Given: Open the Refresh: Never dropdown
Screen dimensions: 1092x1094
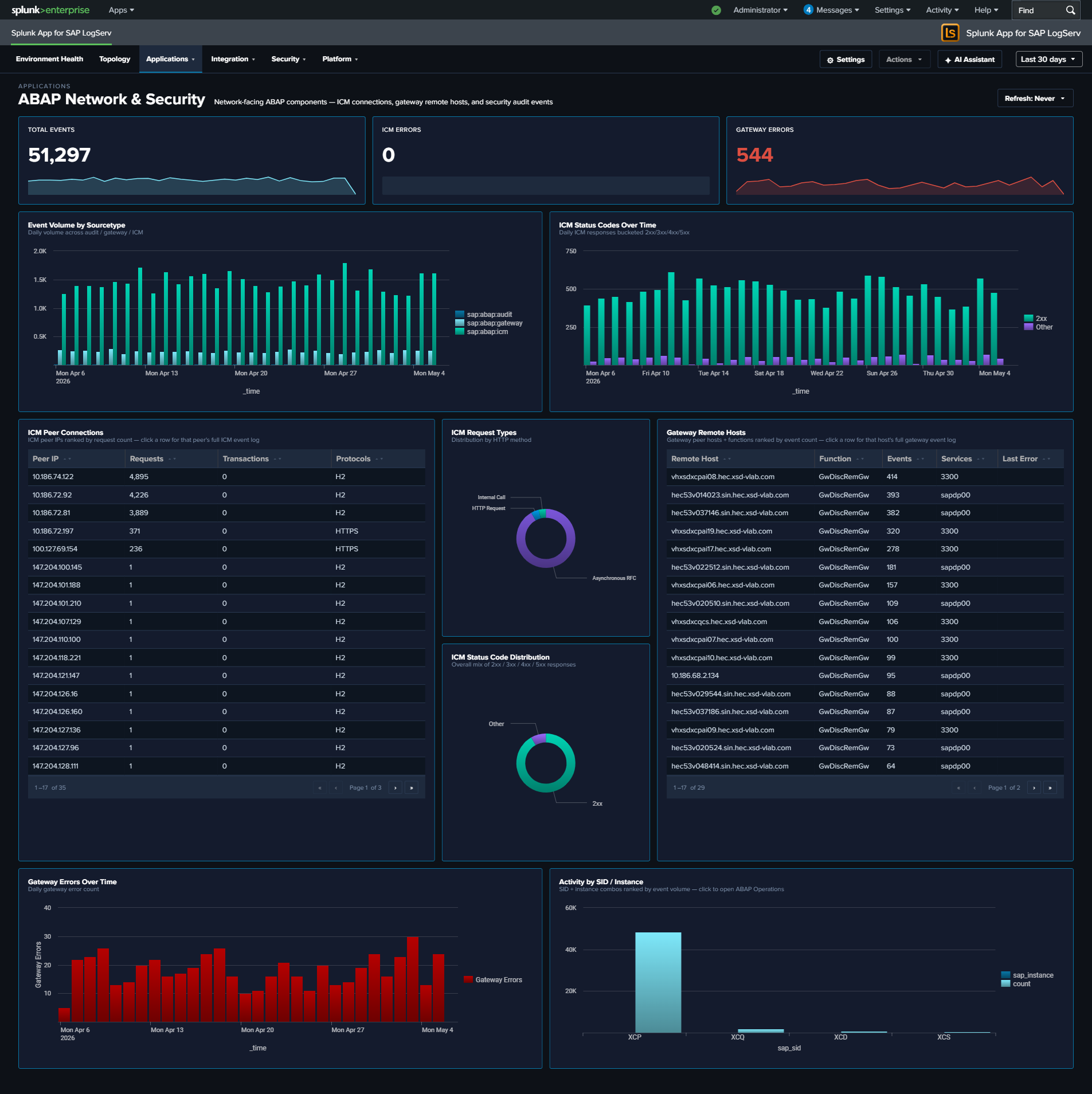Looking at the screenshot, I should [1035, 98].
